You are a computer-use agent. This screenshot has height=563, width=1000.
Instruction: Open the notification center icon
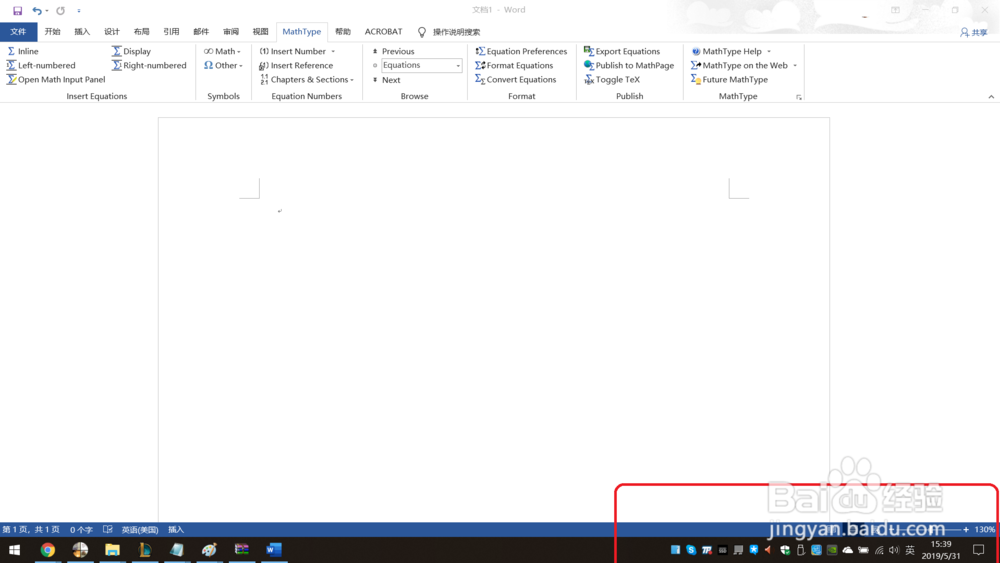pyautogui.click(x=978, y=550)
